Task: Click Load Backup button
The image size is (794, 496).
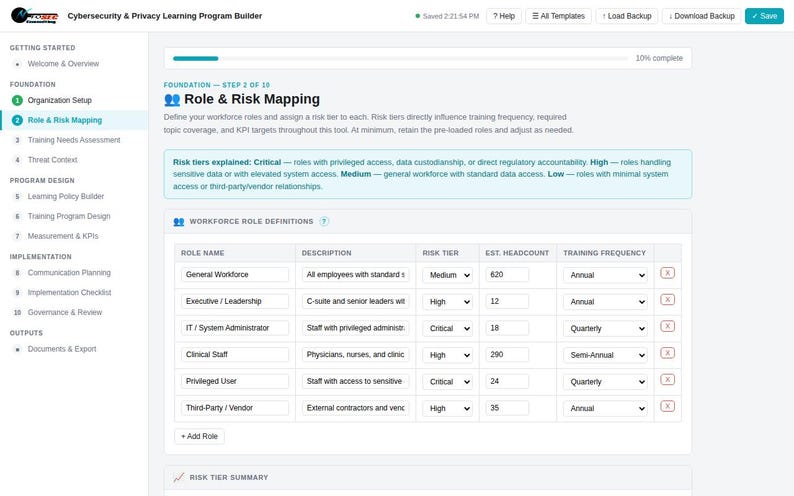Action: point(627,16)
